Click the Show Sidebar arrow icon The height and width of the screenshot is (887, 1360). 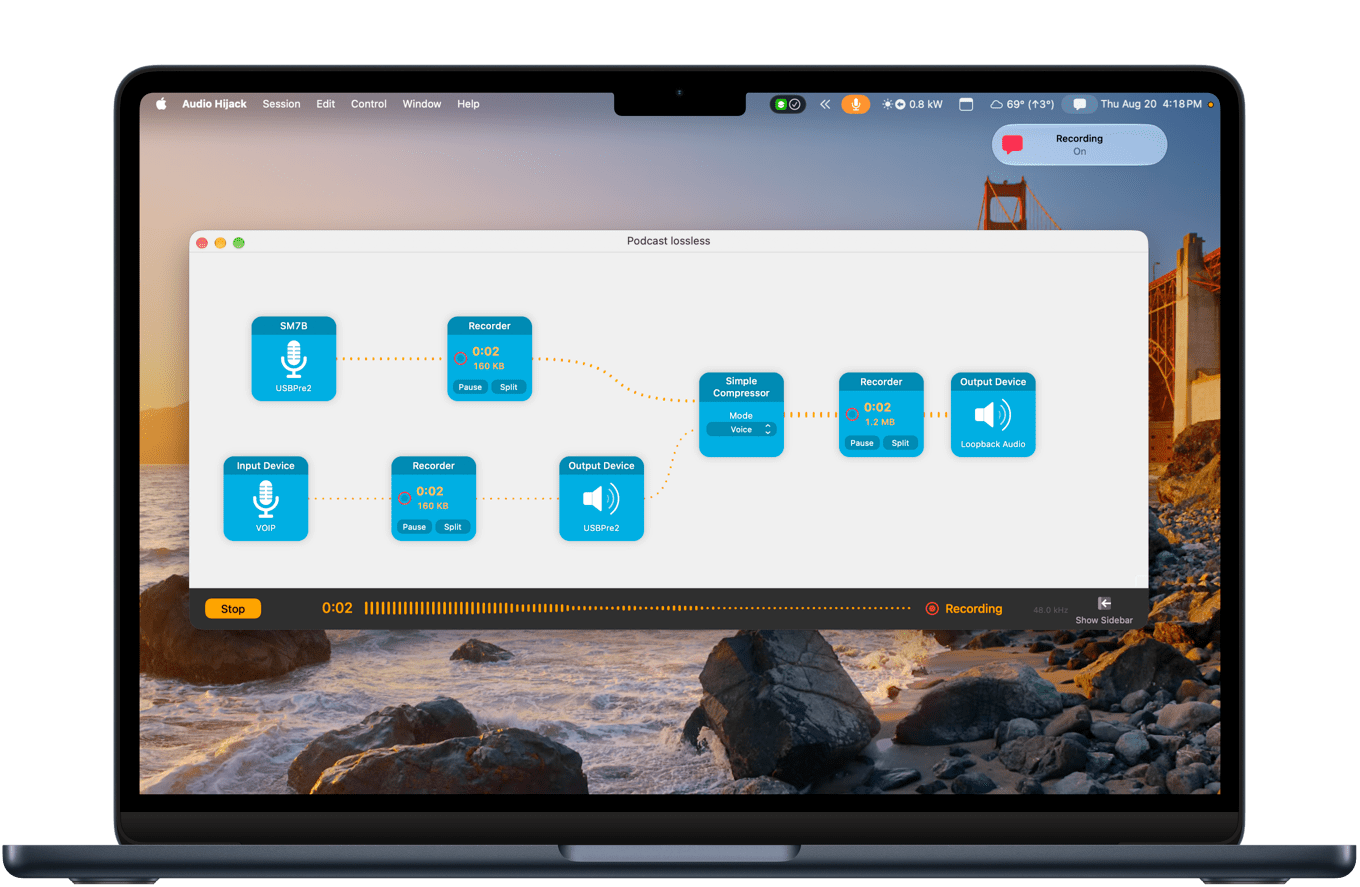[x=1104, y=603]
